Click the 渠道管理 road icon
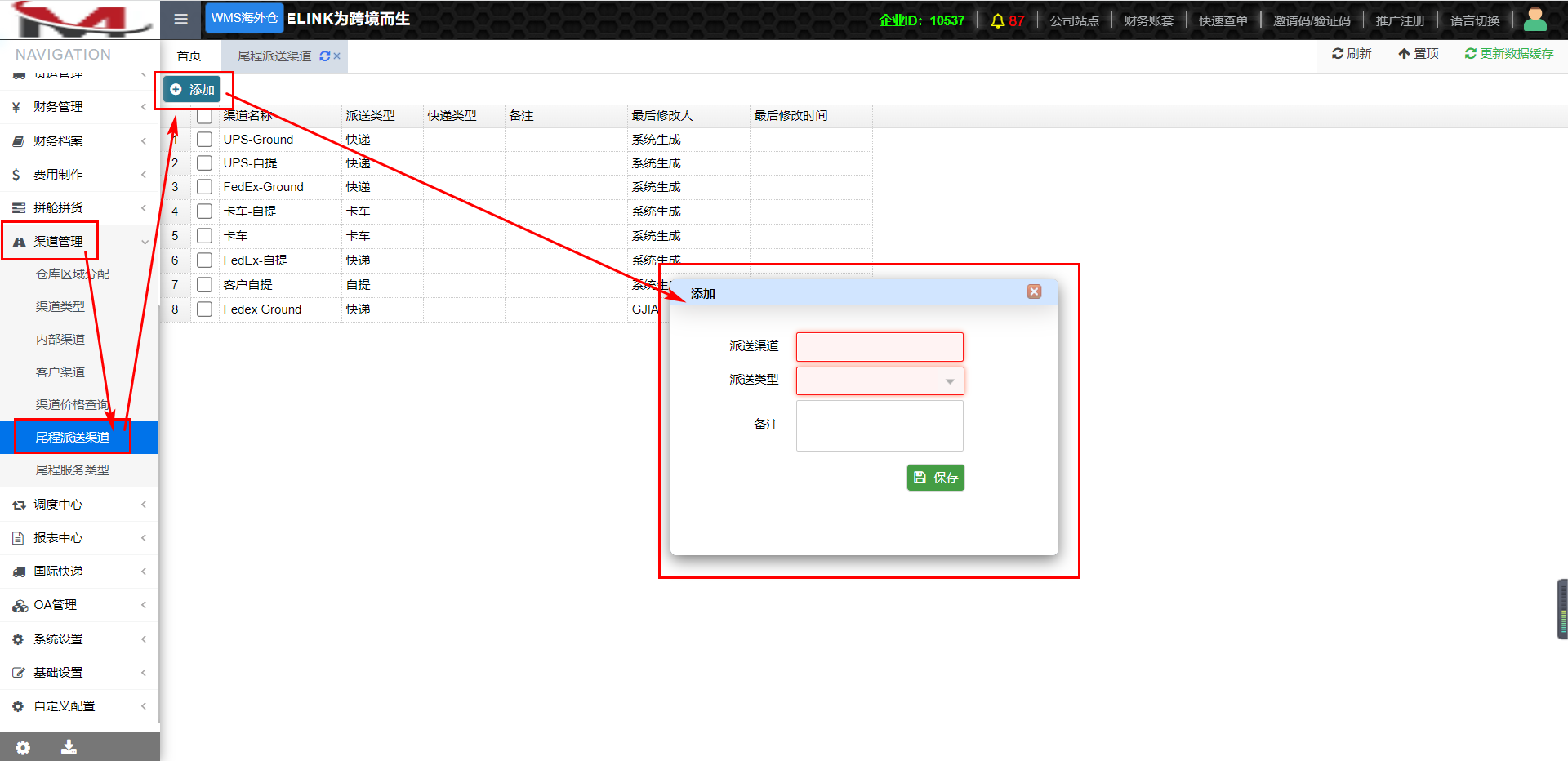Image resolution: width=1568 pixels, height=761 pixels. (19, 242)
